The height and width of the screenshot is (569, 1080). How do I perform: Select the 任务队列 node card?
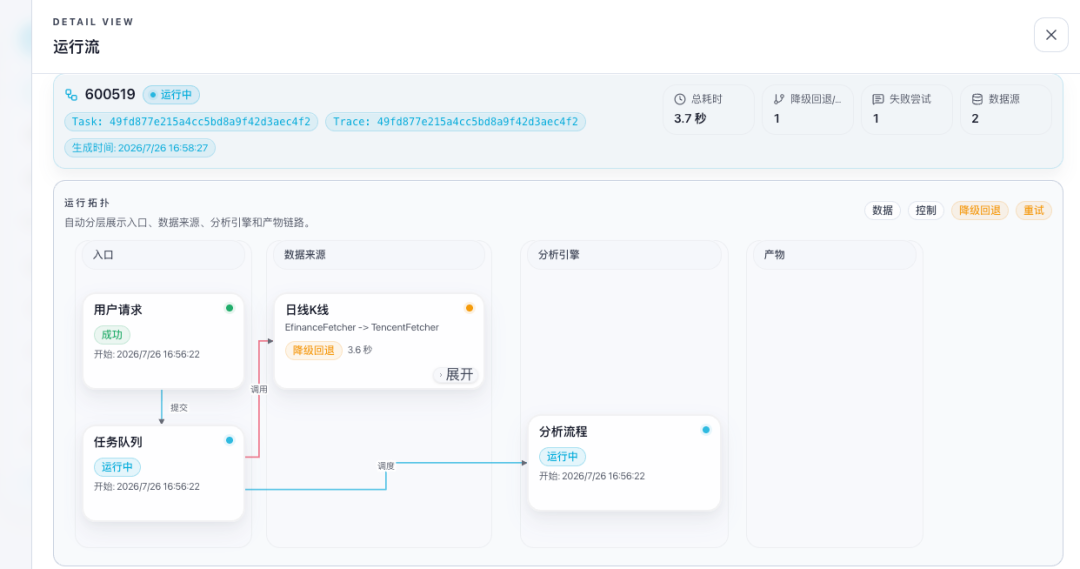click(163, 473)
